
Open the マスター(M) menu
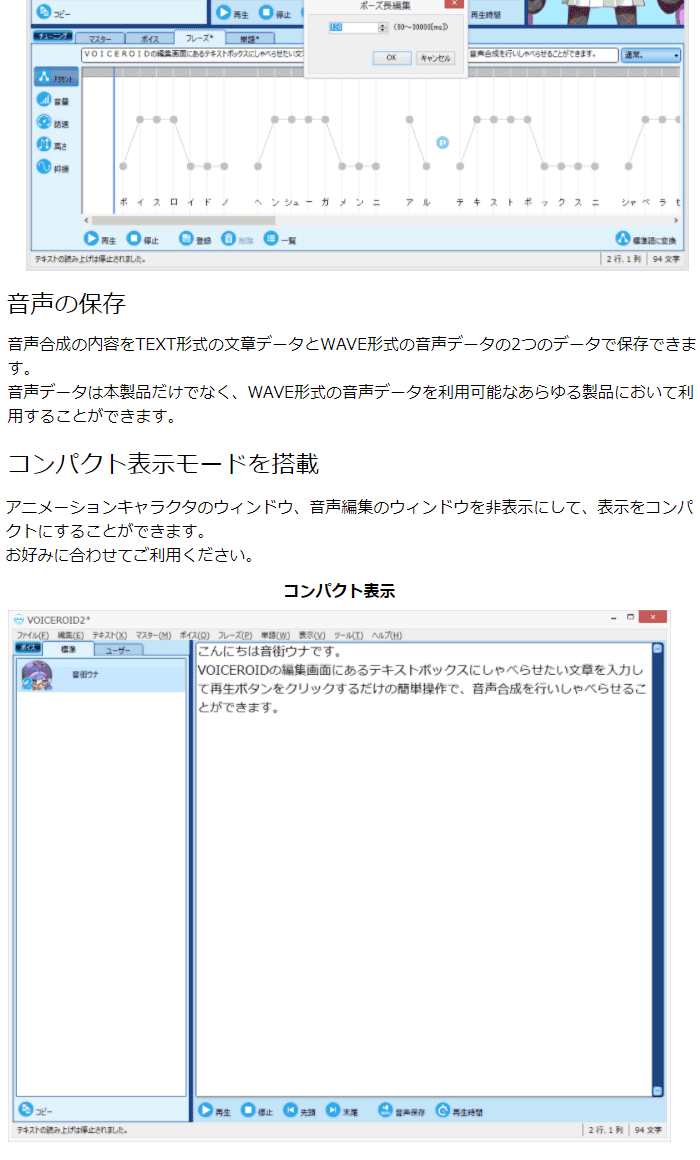(x=153, y=635)
